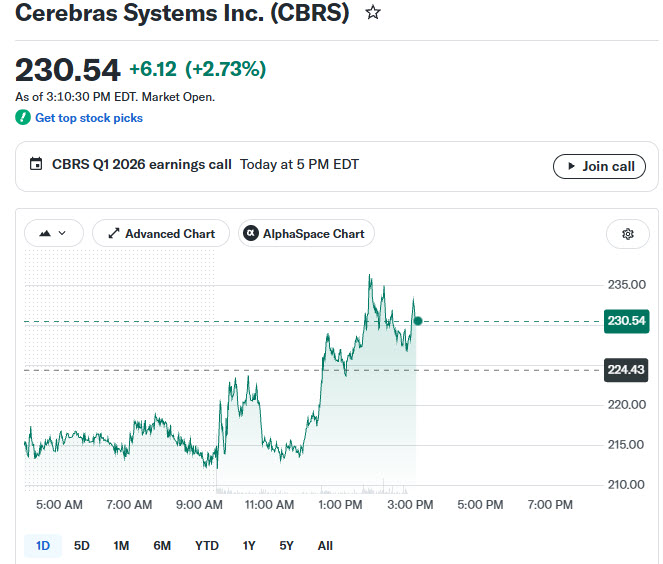The width and height of the screenshot is (663, 564).
Task: Open the Advanced Chart view
Action: (x=161, y=233)
